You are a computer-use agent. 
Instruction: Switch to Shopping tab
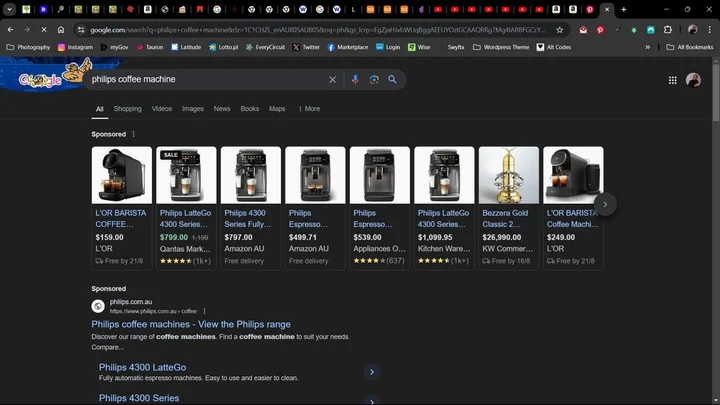(x=128, y=109)
